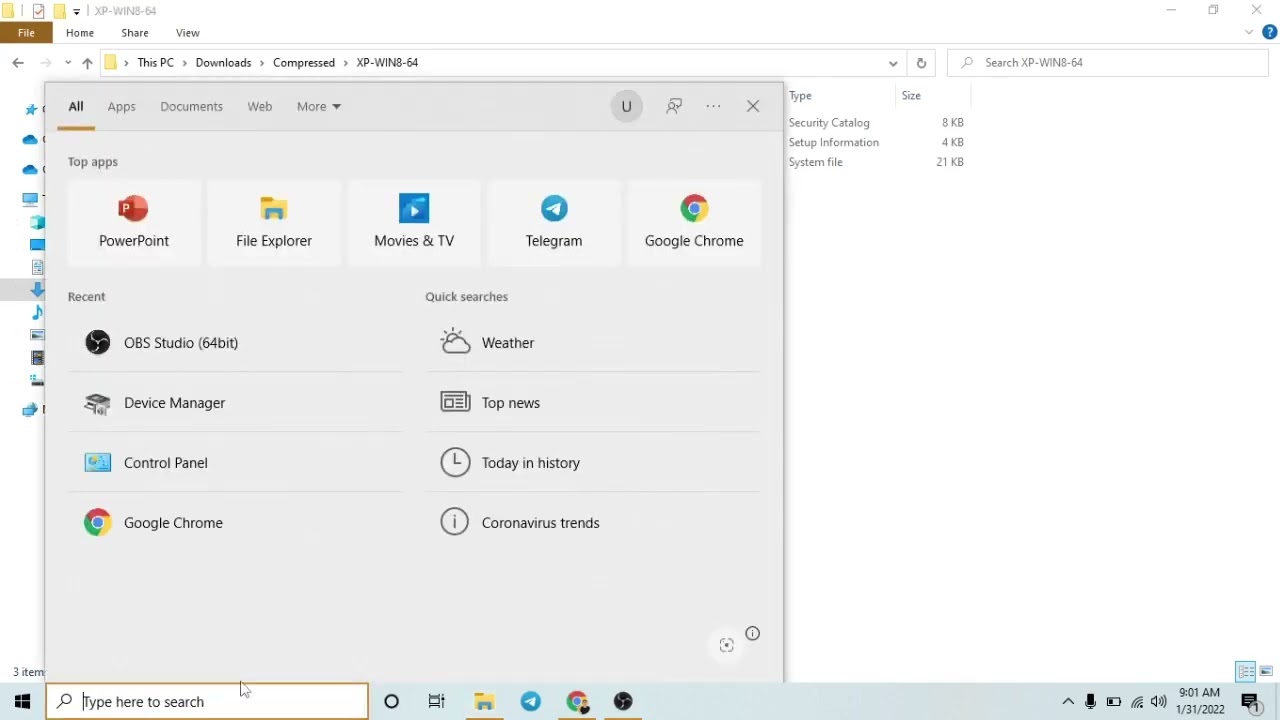Switch Explorer to large icons view
1280x720 pixels.
[1266, 671]
